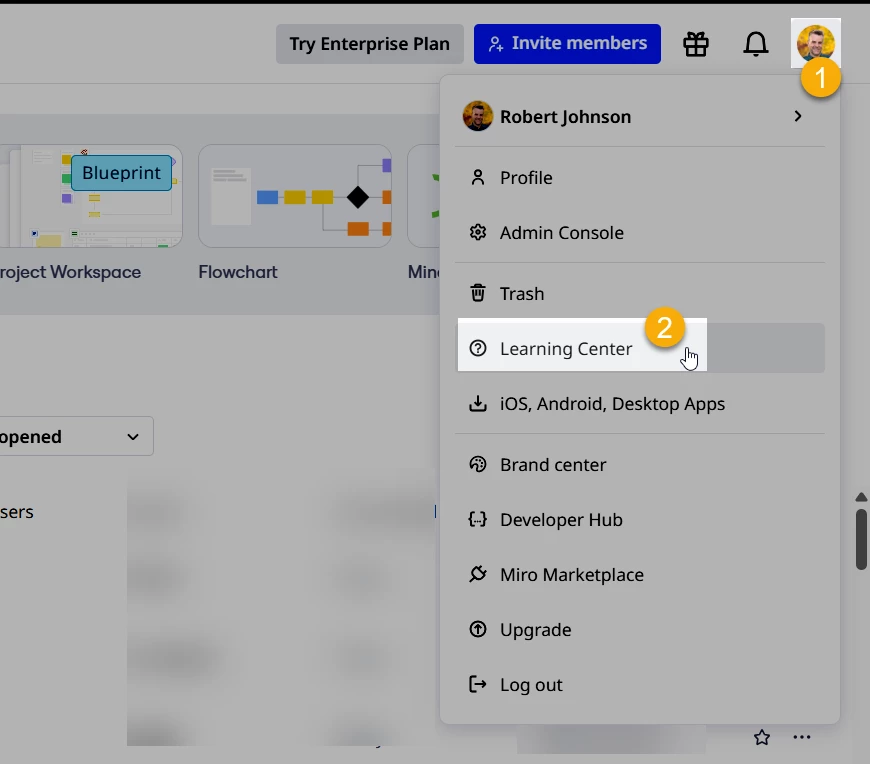This screenshot has width=870, height=764.
Task: Select iOS, Android, Desktop Apps
Action: 640,403
